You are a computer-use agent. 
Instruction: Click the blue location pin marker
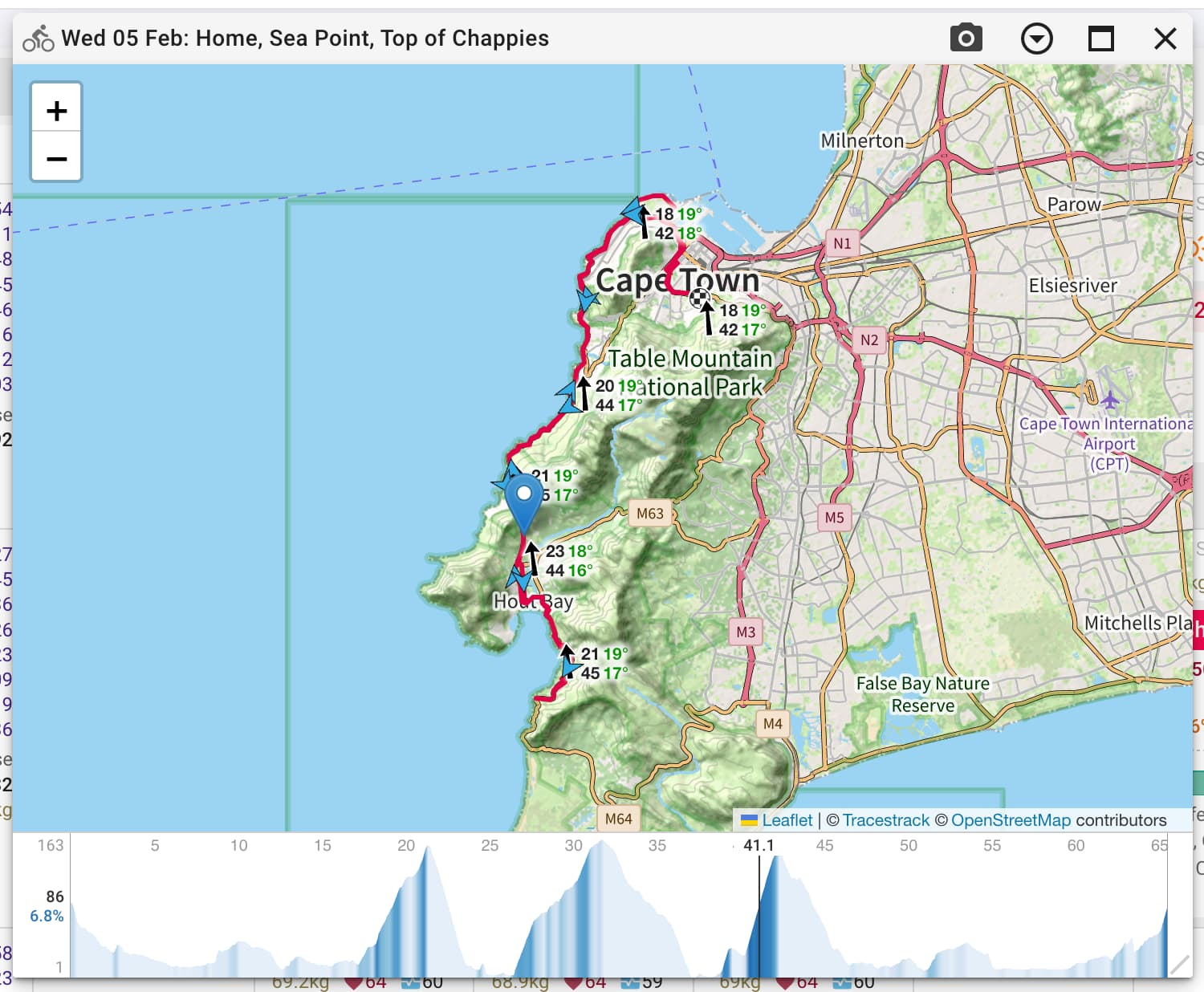pos(523,503)
